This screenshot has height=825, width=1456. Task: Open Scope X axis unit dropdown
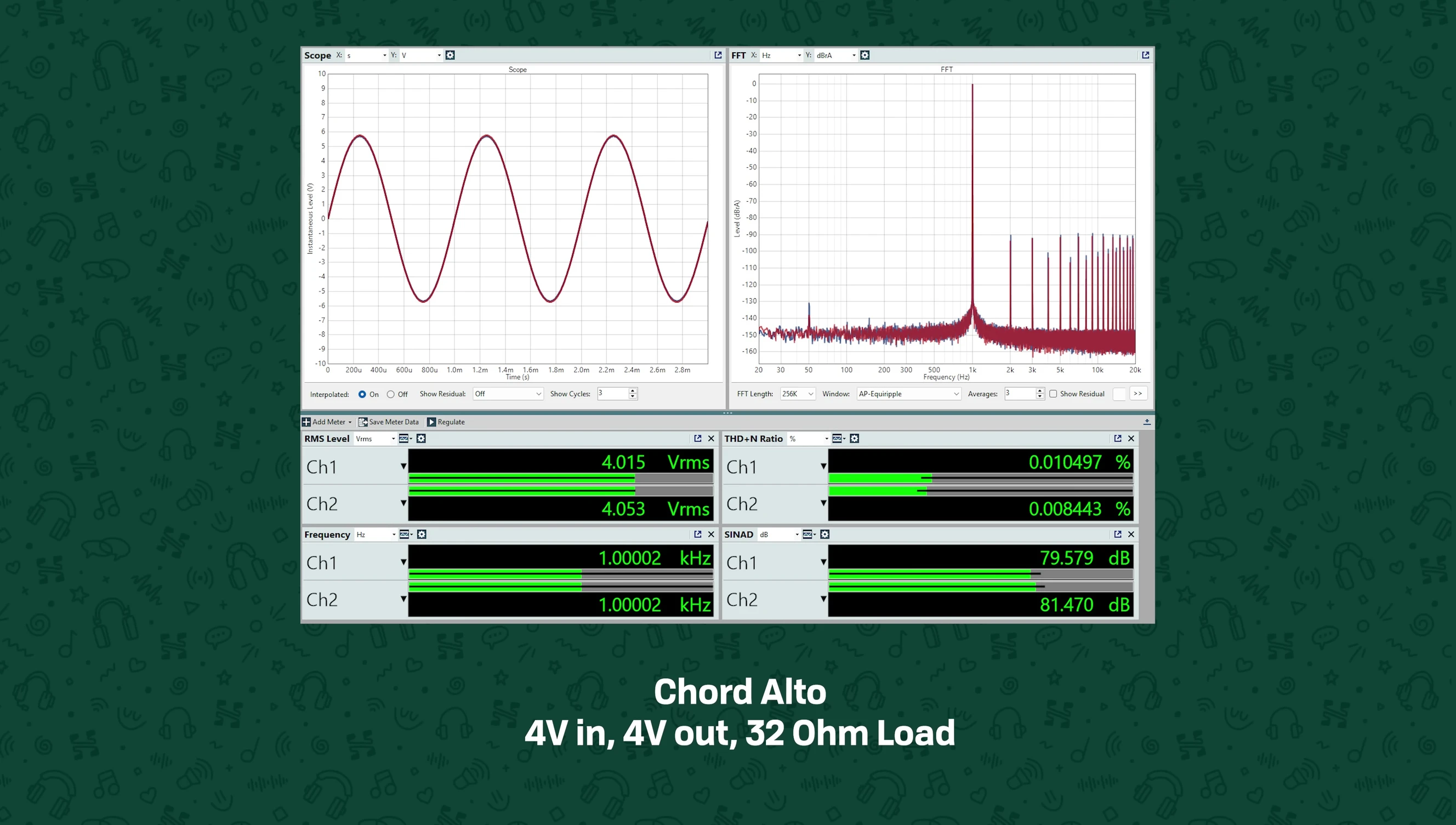(x=367, y=55)
